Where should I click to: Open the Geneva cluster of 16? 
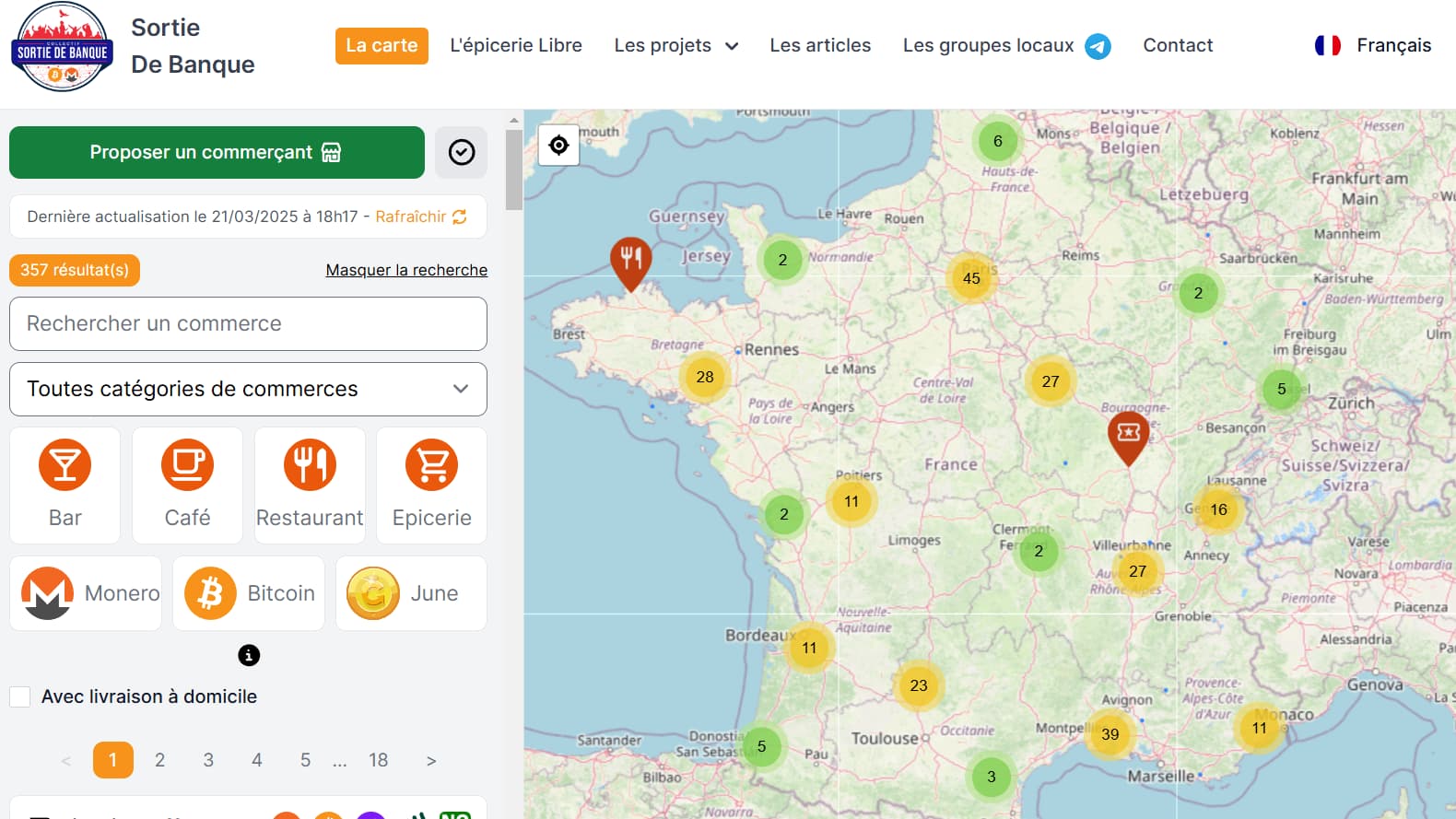(x=1219, y=509)
